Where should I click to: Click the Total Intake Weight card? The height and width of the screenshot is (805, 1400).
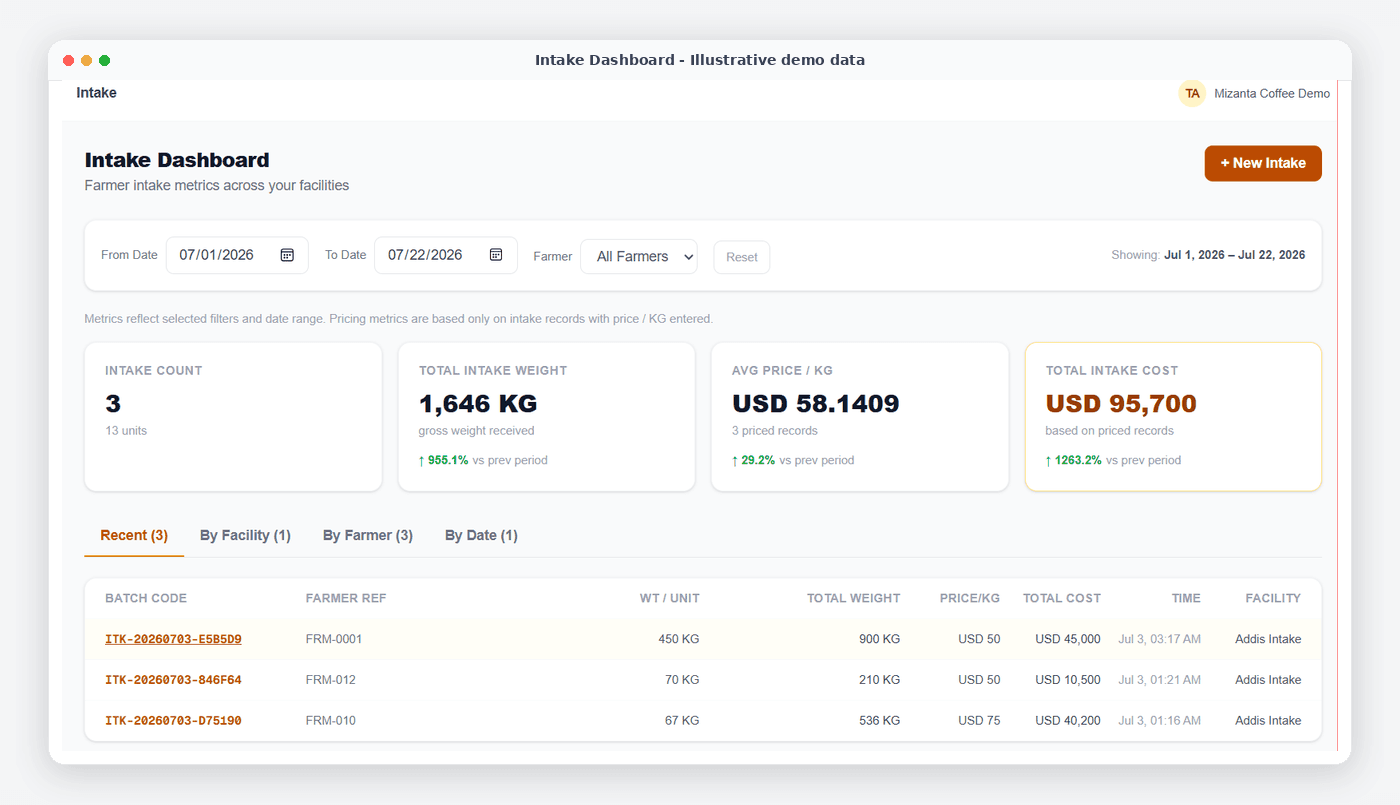coord(546,417)
